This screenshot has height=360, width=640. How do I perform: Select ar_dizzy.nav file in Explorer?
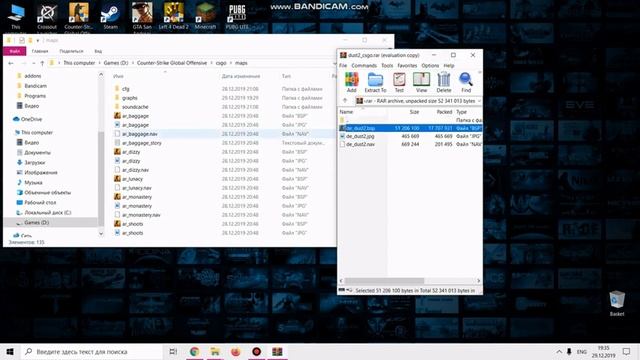[135, 170]
